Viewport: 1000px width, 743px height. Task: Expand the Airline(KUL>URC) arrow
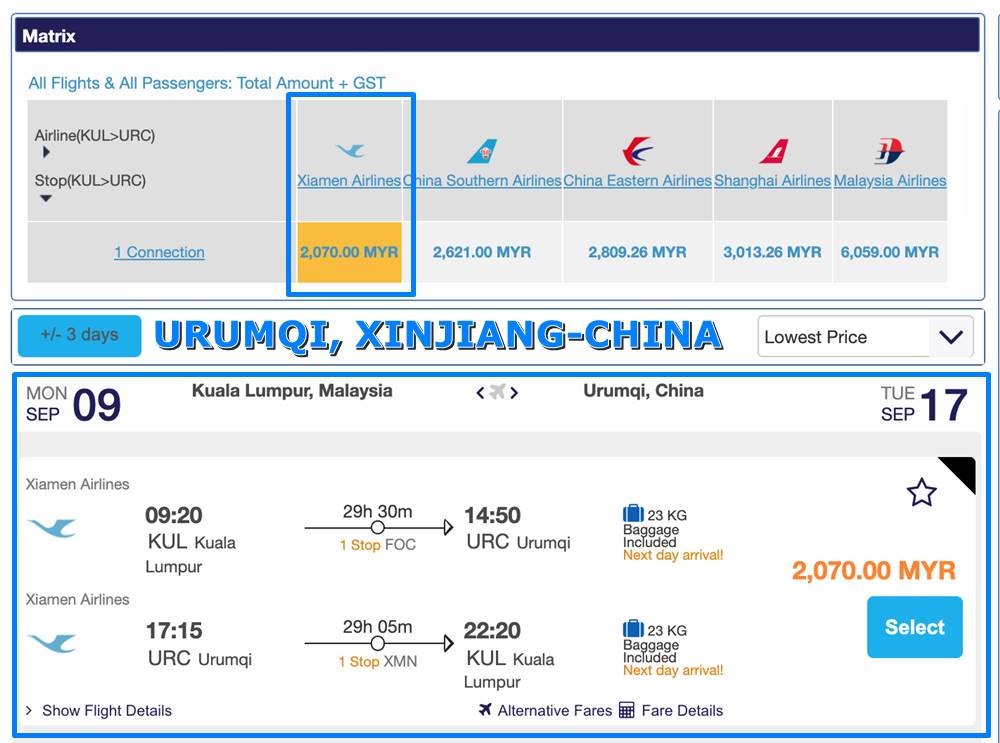[46, 152]
